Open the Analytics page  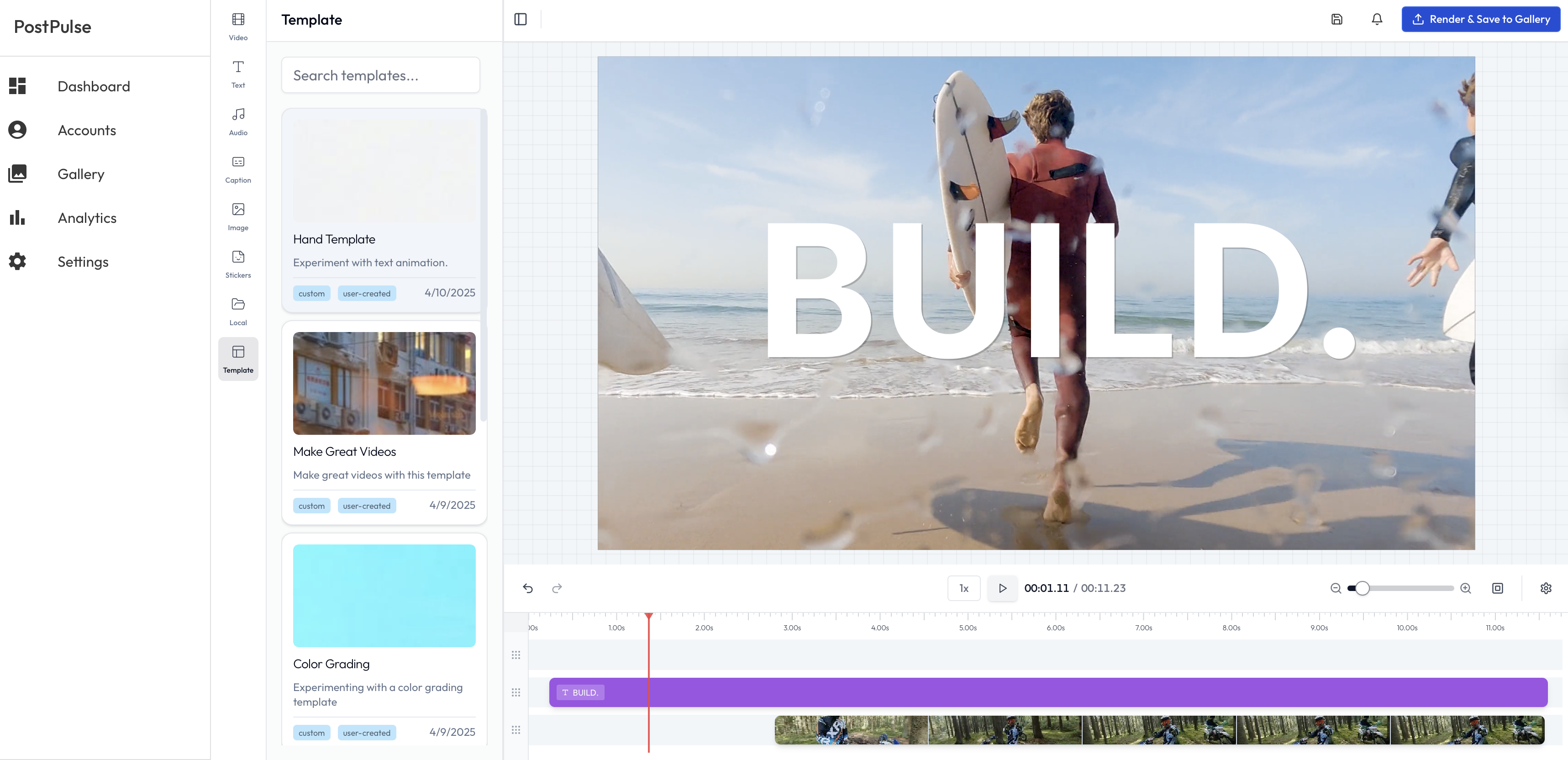(x=87, y=218)
